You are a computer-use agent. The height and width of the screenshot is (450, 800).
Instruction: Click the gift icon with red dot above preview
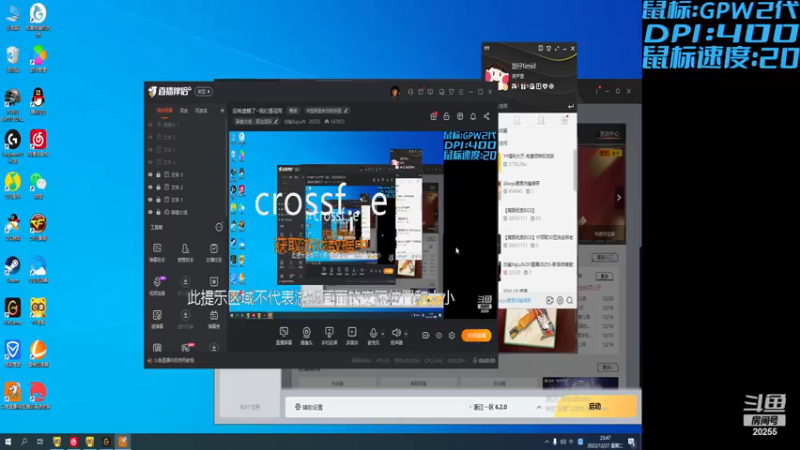click(433, 116)
